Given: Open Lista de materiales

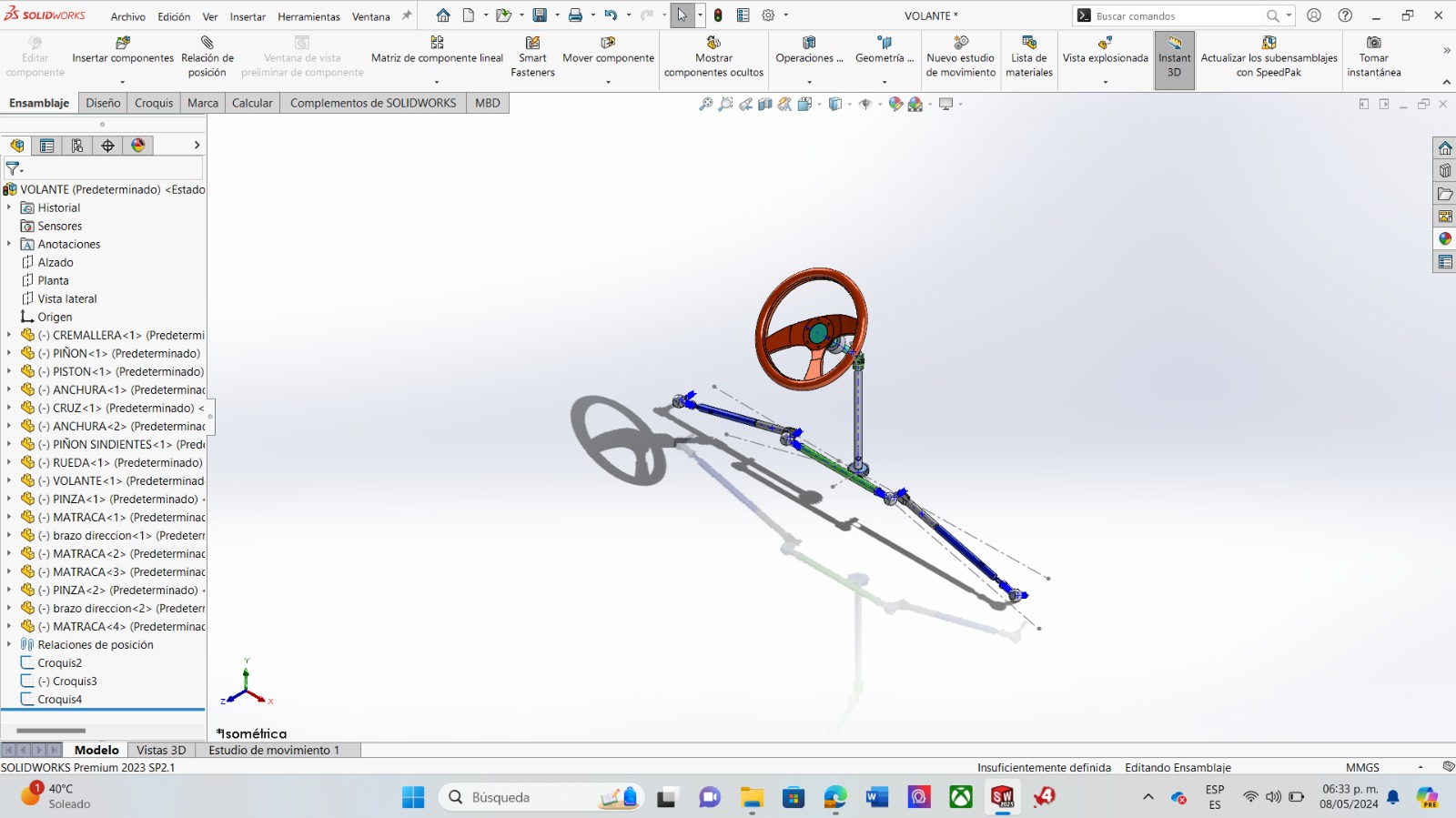Looking at the screenshot, I should 1028,43.
